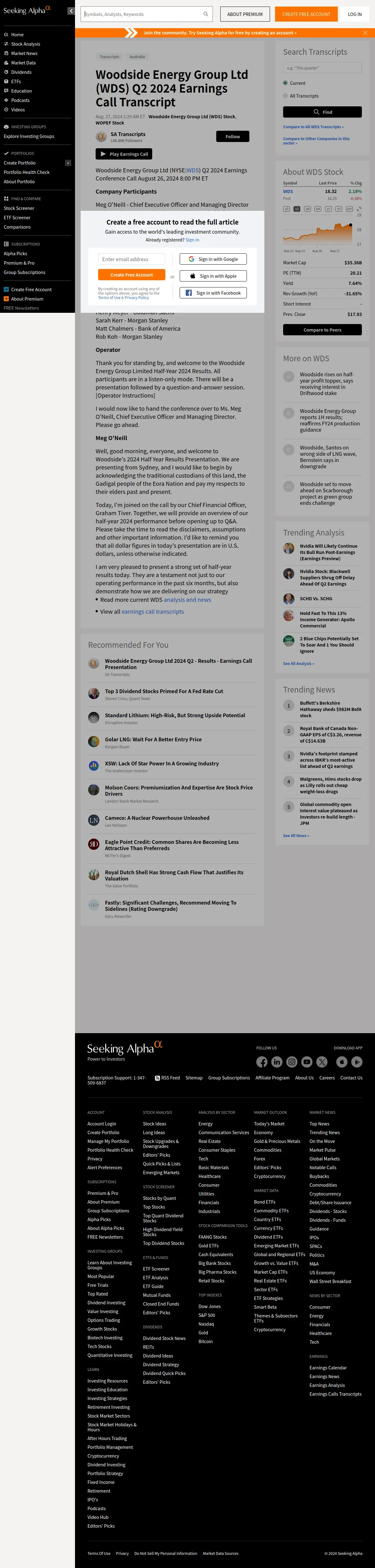Screen dimensions: 375x1568
Task: Click the Facebook logo in the sign-in button
Action: 189,293
